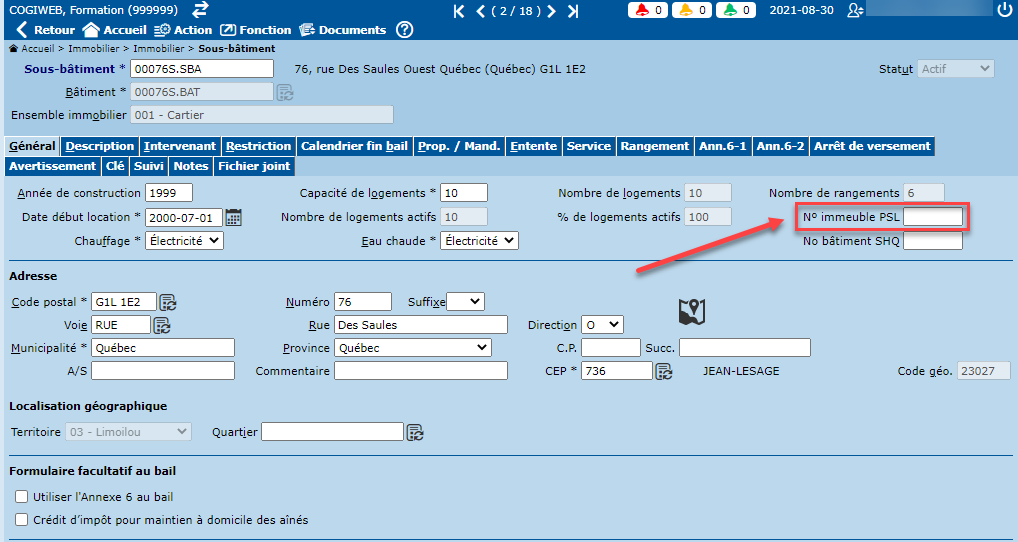The width and height of the screenshot is (1018, 542).
Task: Go to the last record arrow
Action: [x=573, y=11]
